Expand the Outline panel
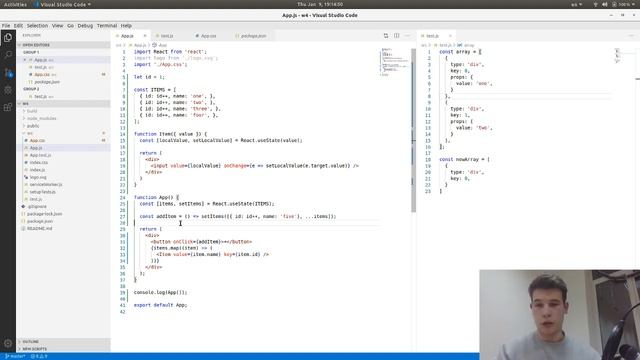Viewport: 640px width, 360px height. pyautogui.click(x=63, y=342)
